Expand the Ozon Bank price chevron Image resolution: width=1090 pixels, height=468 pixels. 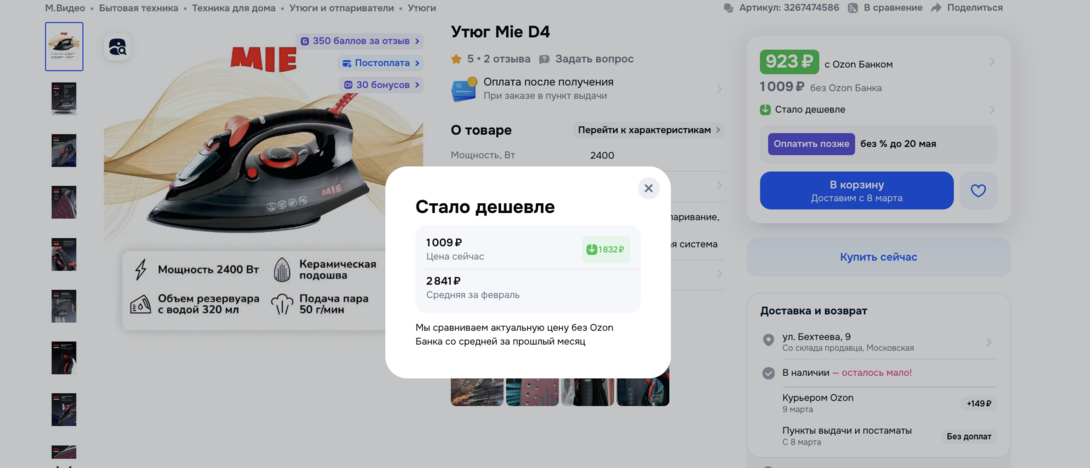(x=992, y=62)
